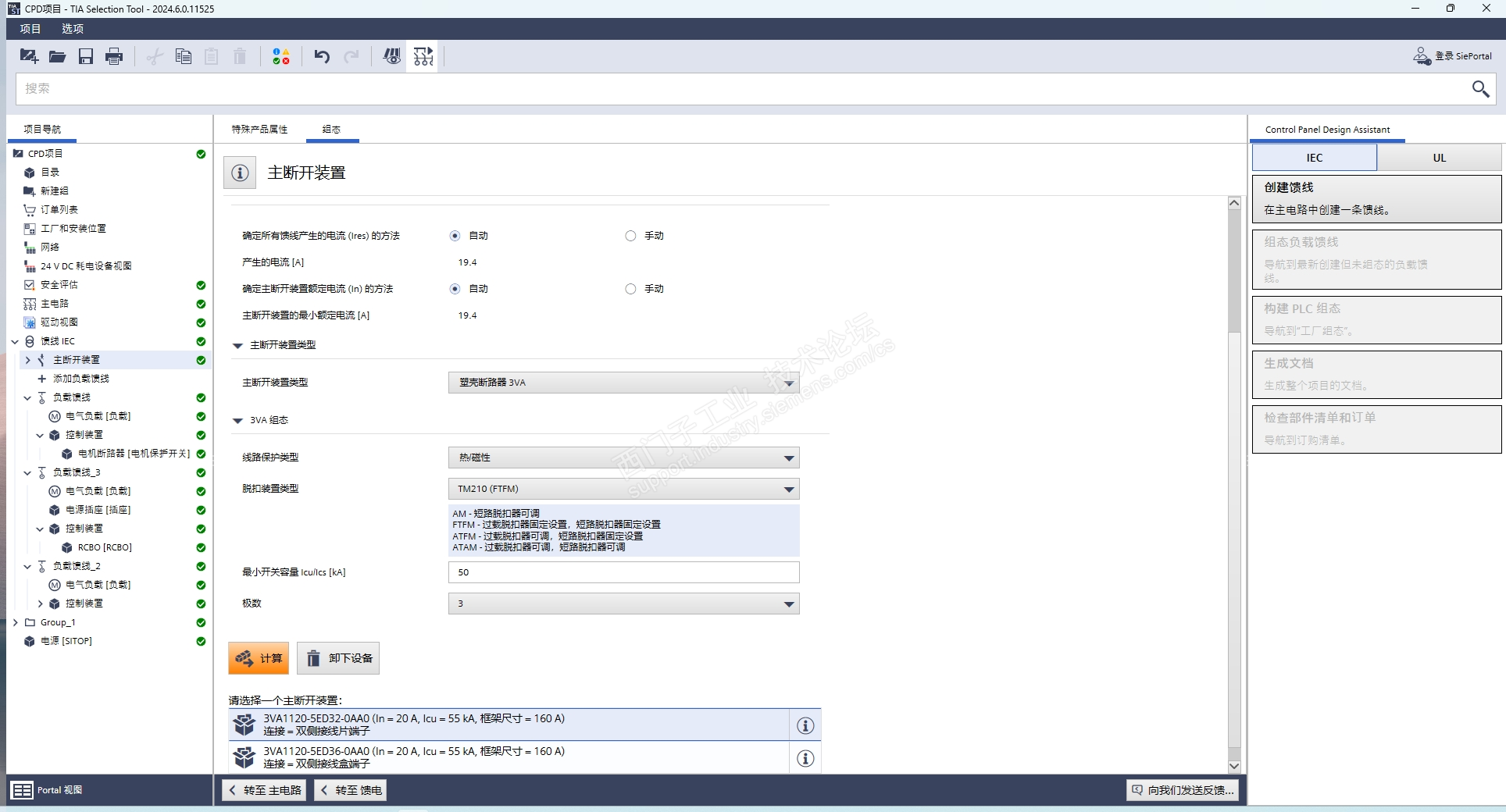Show info for 3VA1120-5ED32-0AA0 device
Image resolution: width=1506 pixels, height=812 pixels.
[805, 725]
